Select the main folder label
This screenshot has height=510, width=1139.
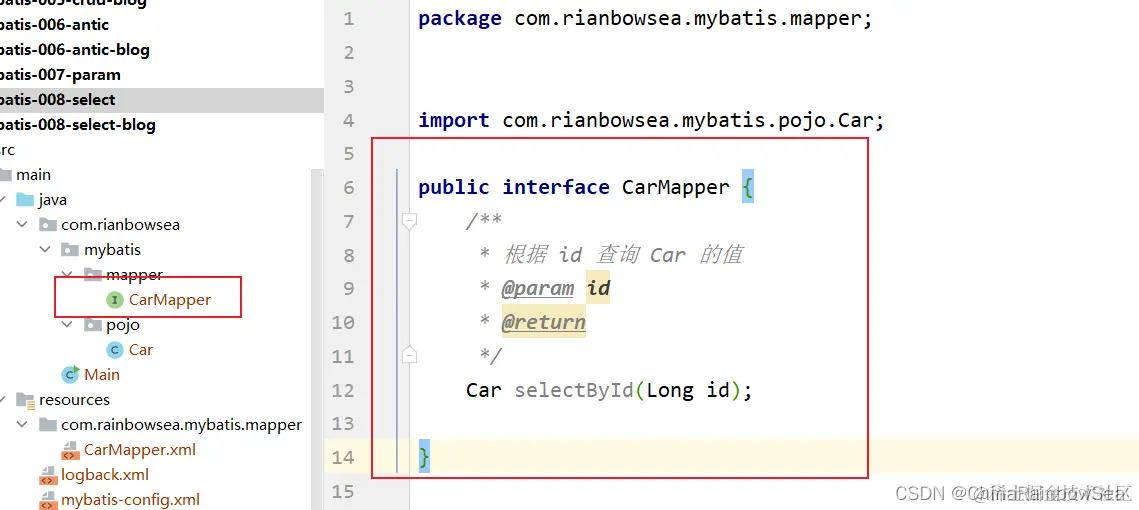pyautogui.click(x=33, y=174)
